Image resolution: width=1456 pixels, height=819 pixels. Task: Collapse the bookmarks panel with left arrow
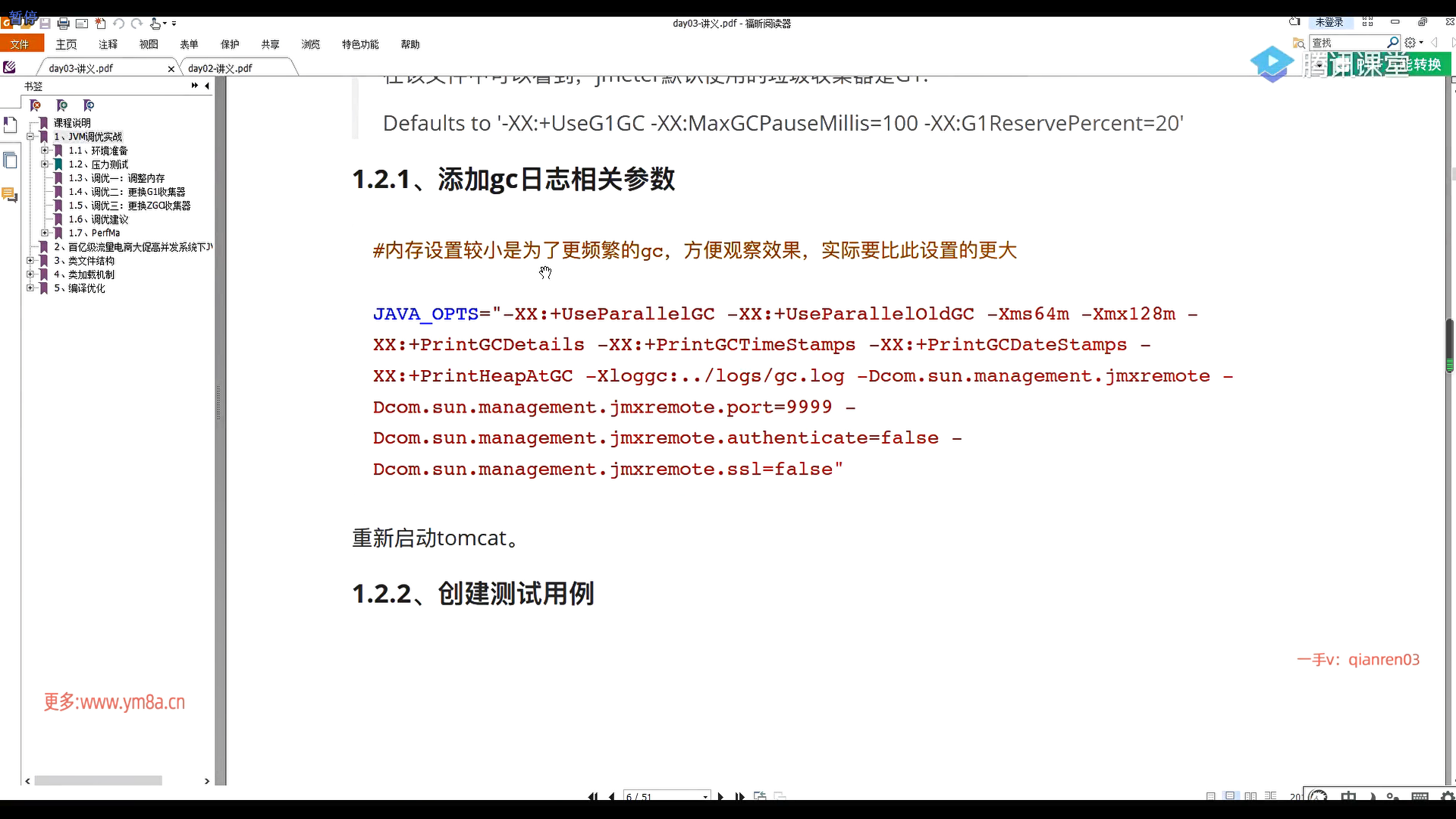(x=207, y=86)
